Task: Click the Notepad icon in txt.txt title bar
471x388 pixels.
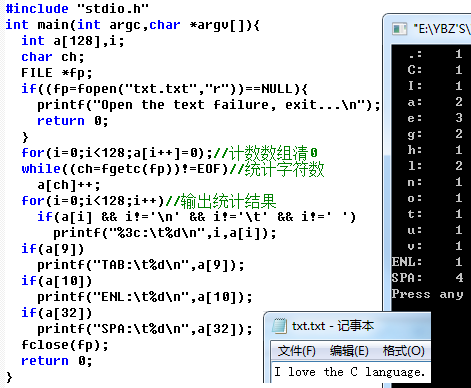Action: (279, 326)
